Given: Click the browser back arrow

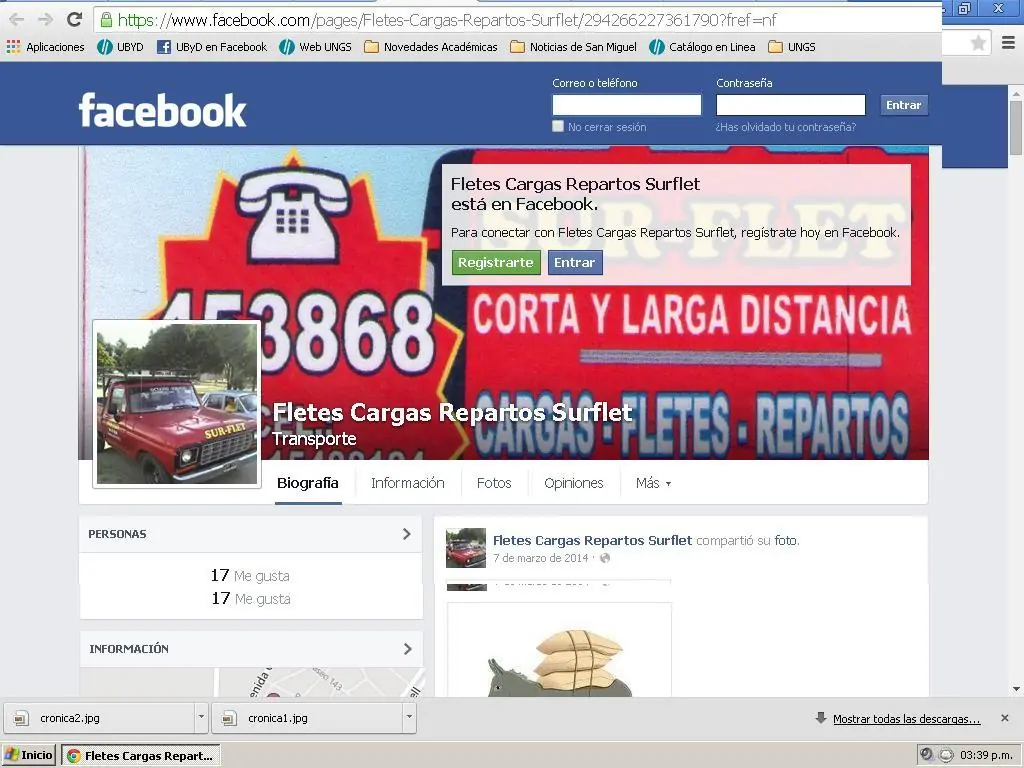Looking at the screenshot, I should (x=16, y=20).
